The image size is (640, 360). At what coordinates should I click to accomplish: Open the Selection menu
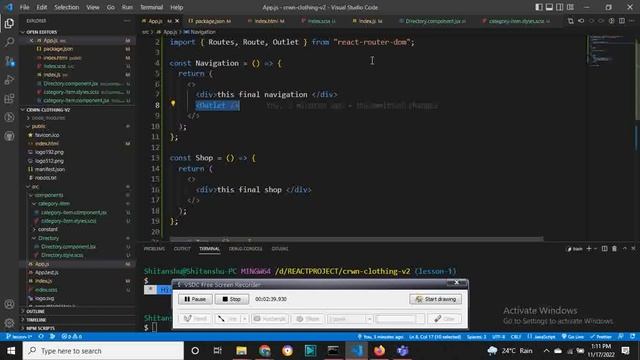coord(67,7)
